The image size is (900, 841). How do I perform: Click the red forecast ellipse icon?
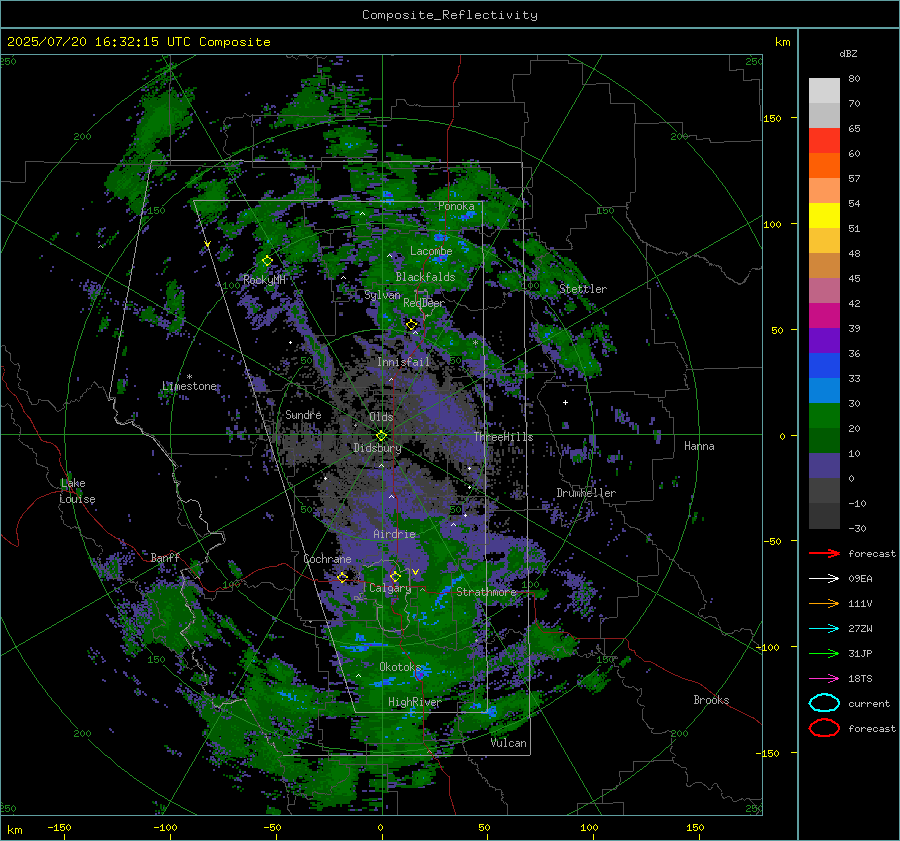[824, 728]
